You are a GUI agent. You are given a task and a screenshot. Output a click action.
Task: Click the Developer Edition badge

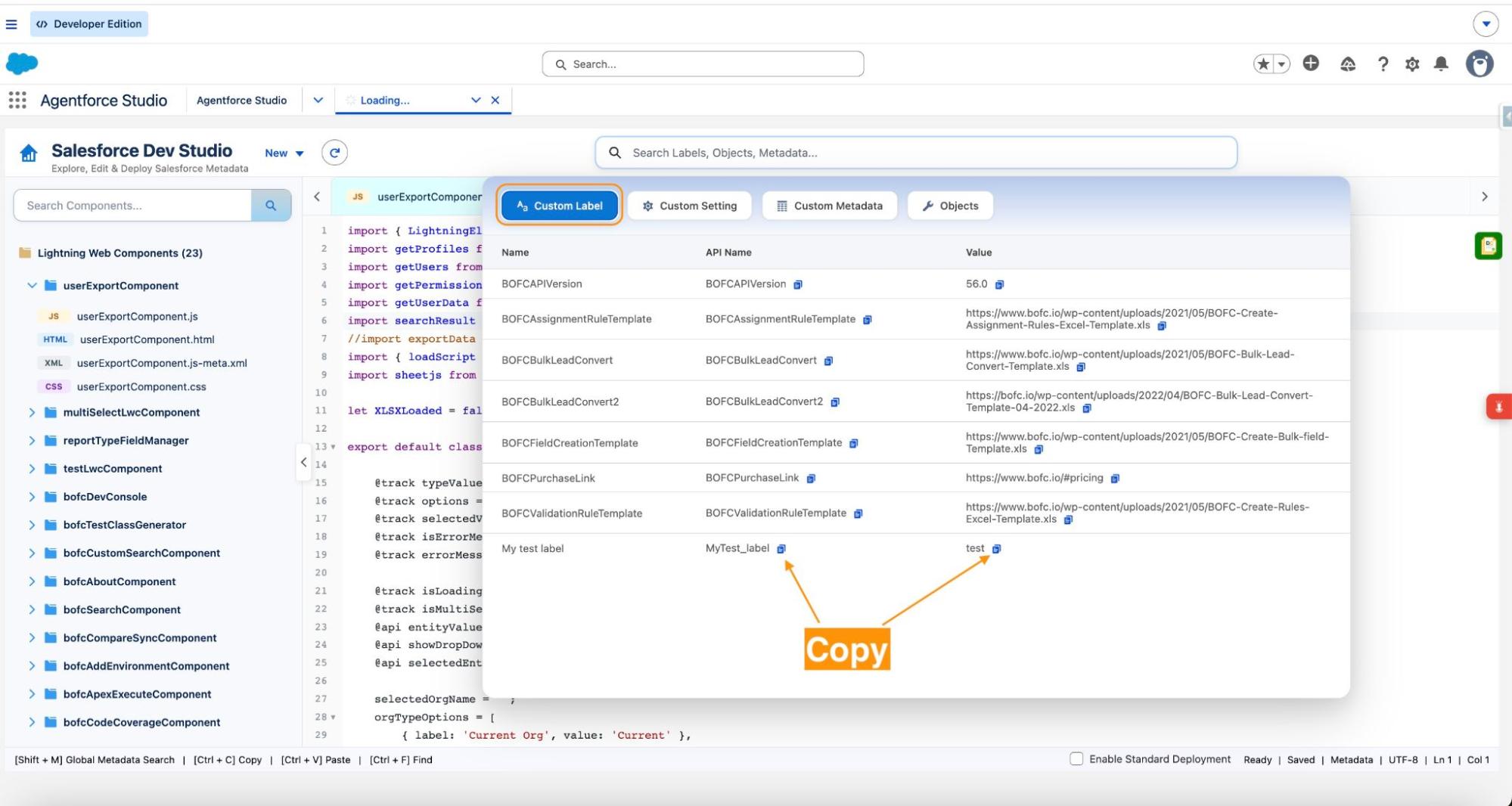[x=89, y=24]
